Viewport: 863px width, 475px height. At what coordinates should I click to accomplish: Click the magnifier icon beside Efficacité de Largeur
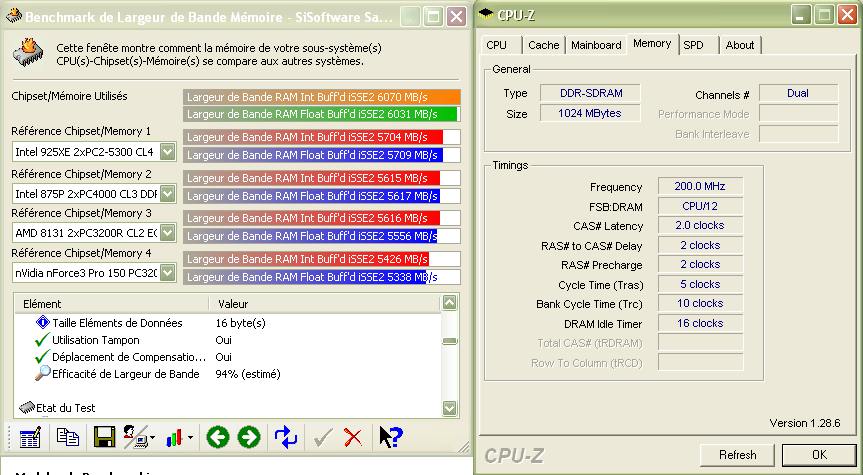(x=42, y=374)
